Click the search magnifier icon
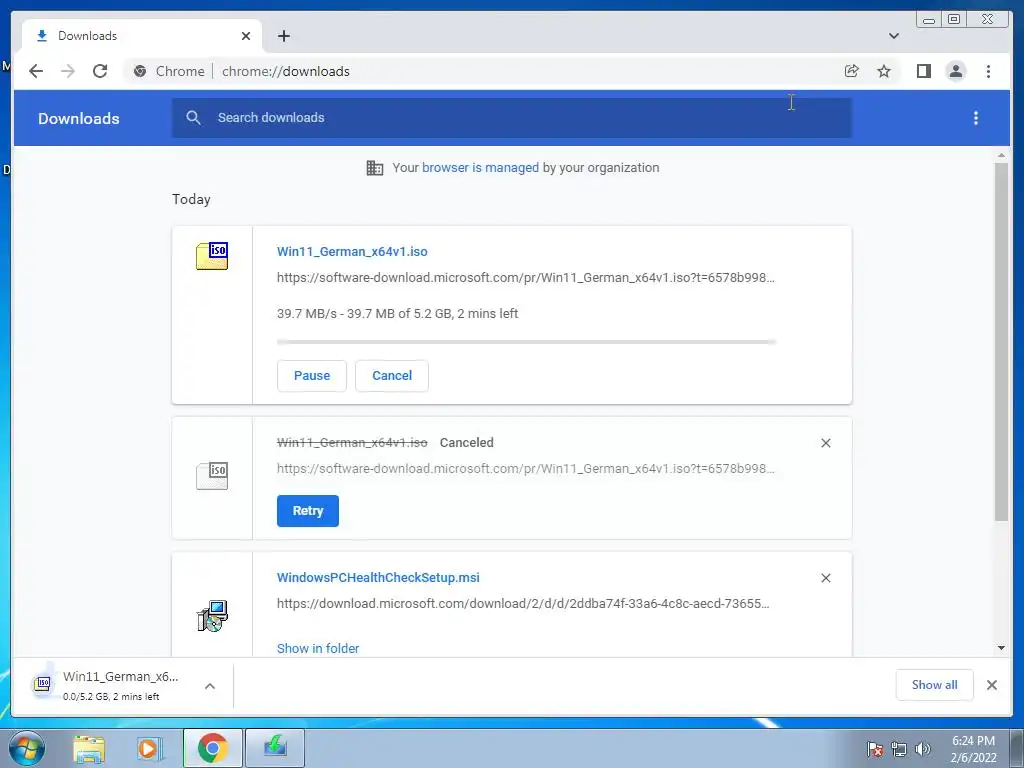Viewport: 1024px width, 768px height. 193,118
